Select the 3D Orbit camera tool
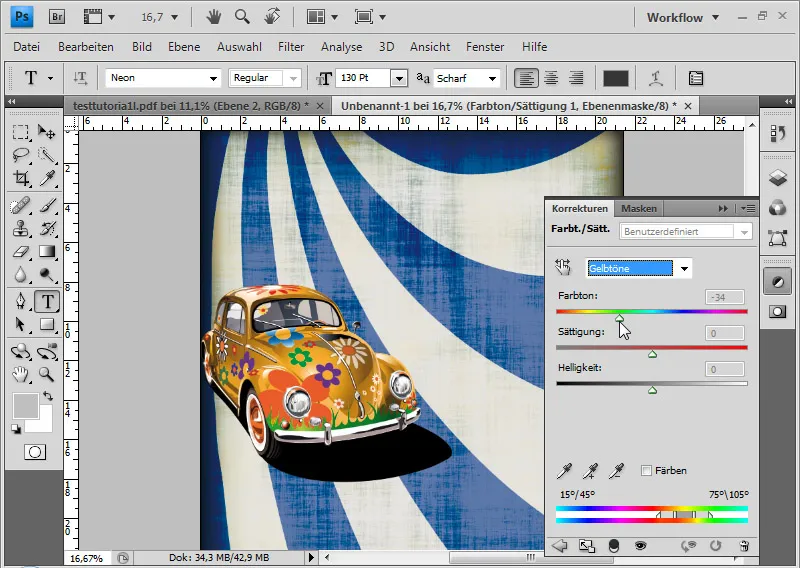800x568 pixels. tap(46, 351)
